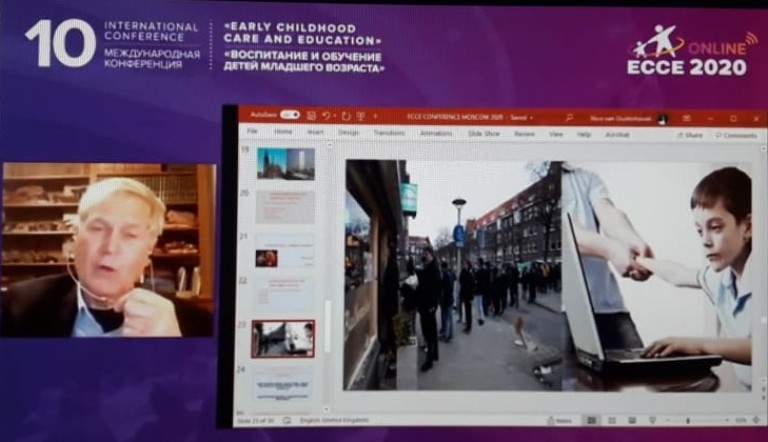Click Fit slide to window icon
Viewport: 768px width, 442px height.
757,420
